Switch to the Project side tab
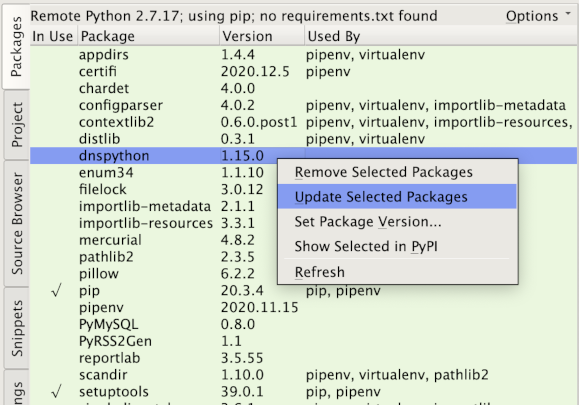 pos(17,125)
